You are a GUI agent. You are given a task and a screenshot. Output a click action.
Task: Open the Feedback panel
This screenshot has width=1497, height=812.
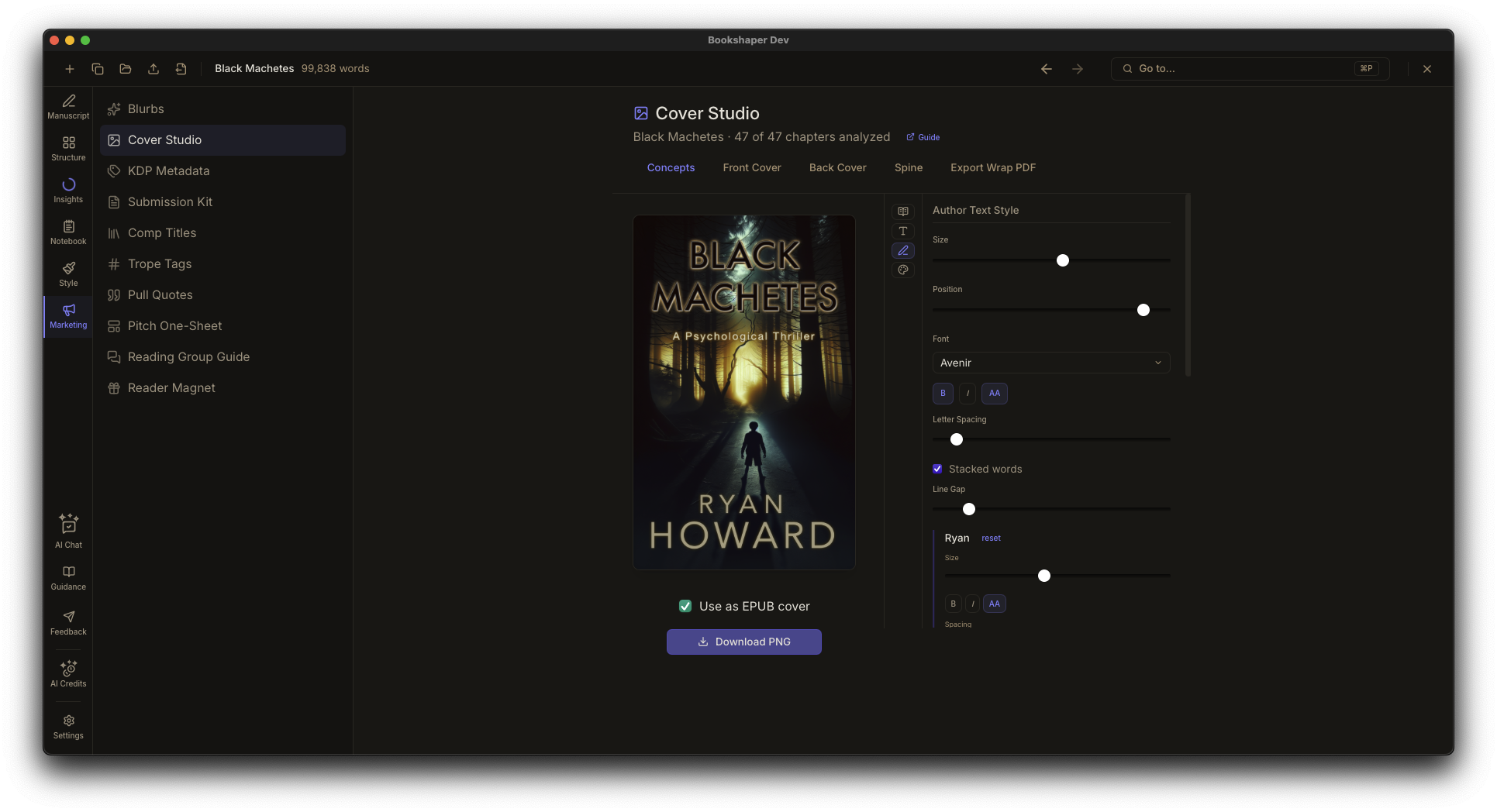tap(68, 623)
